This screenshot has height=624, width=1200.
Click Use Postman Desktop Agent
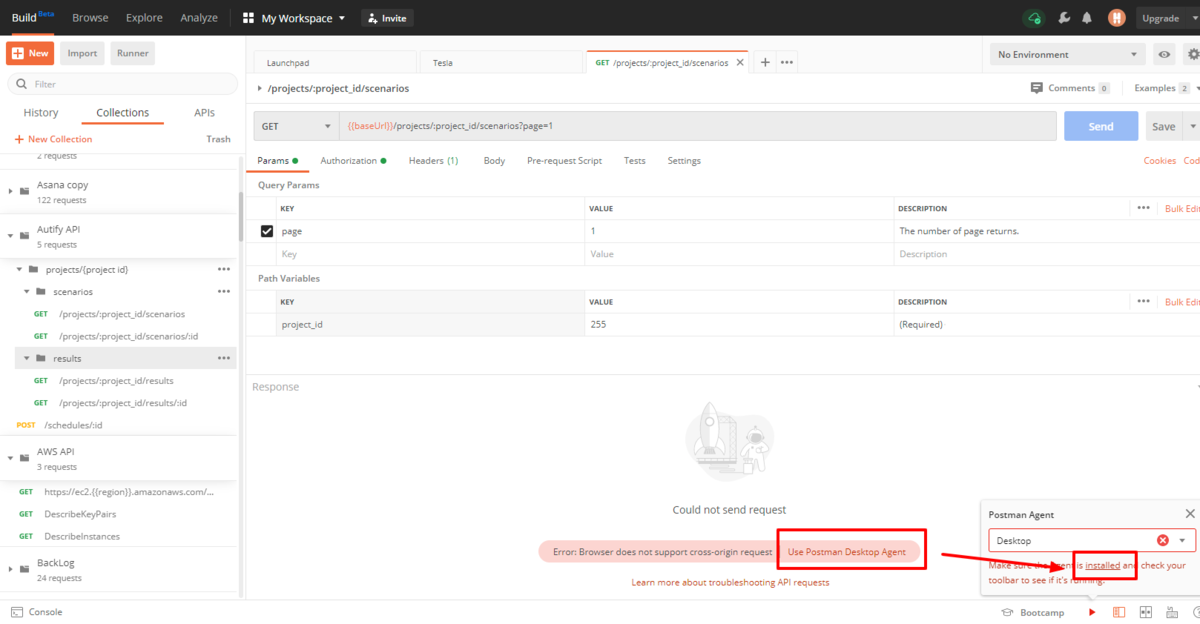[846, 552]
